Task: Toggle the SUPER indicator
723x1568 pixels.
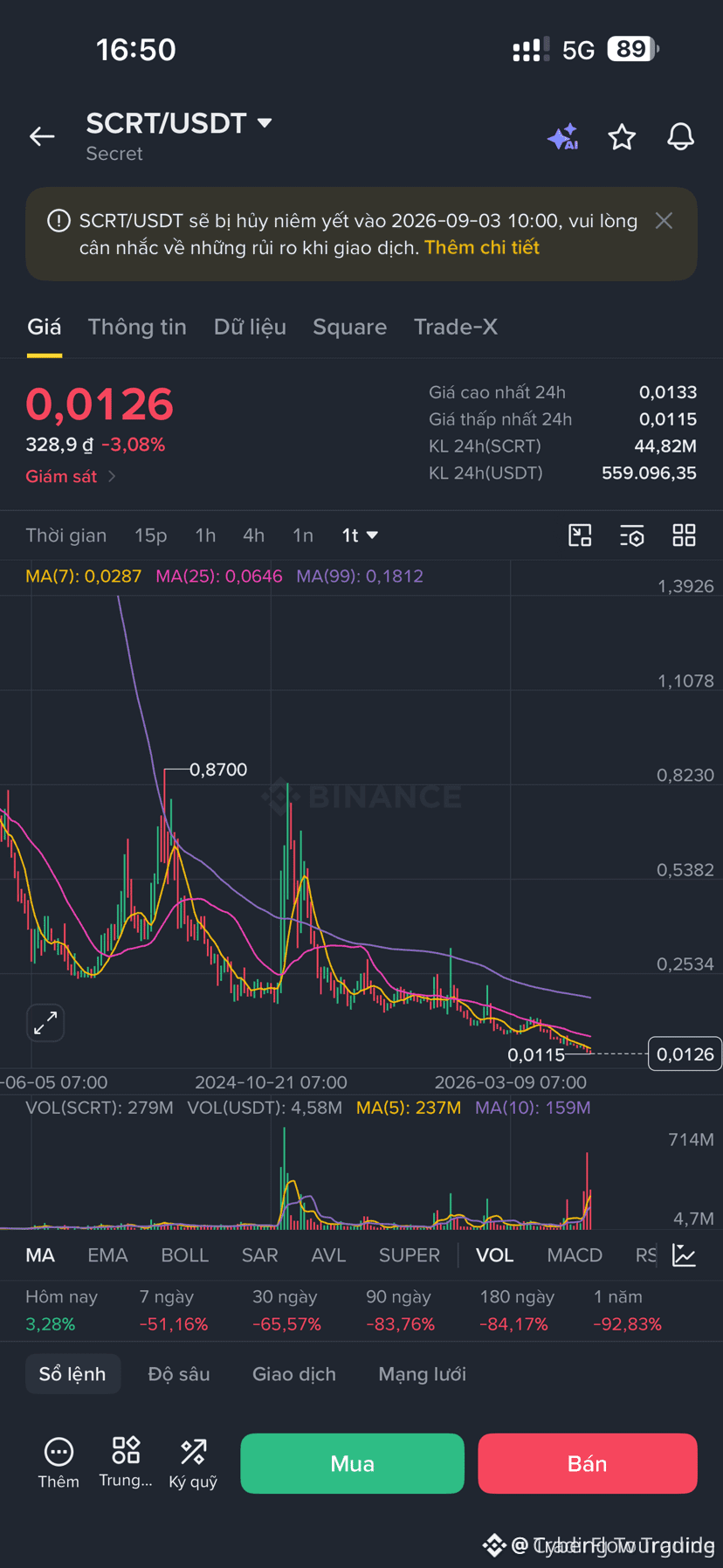Action: [409, 1255]
